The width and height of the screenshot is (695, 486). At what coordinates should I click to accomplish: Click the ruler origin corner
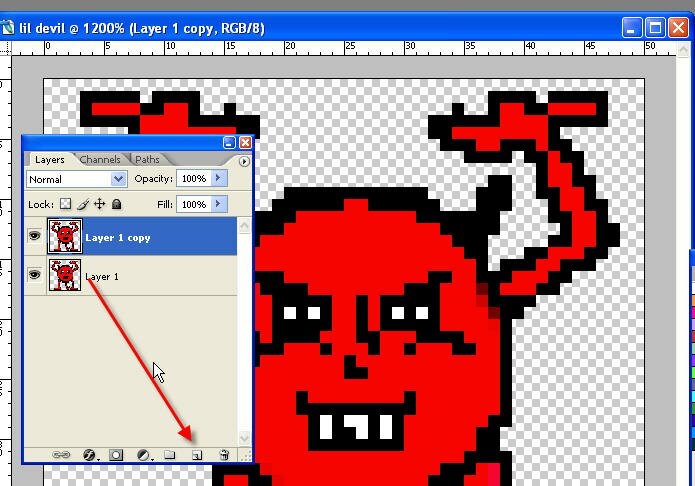click(x=5, y=48)
